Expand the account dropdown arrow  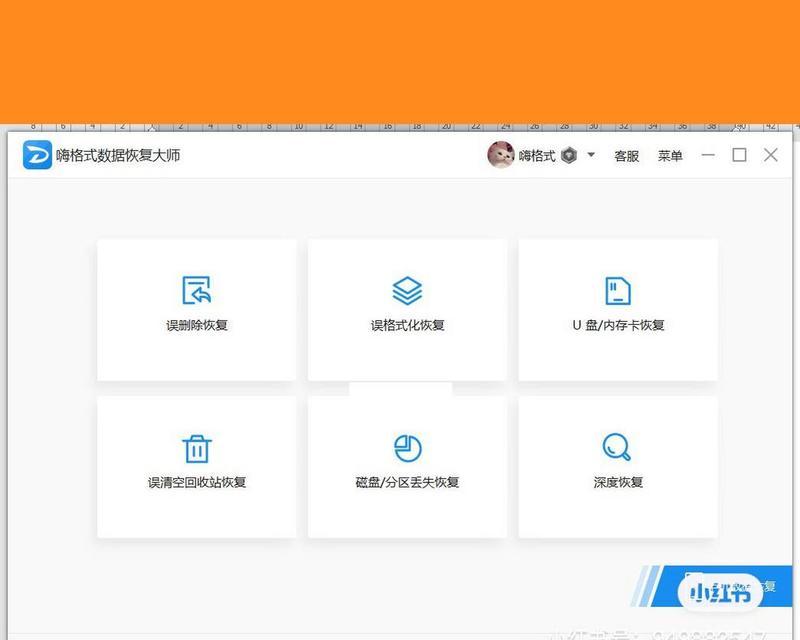pyautogui.click(x=591, y=154)
